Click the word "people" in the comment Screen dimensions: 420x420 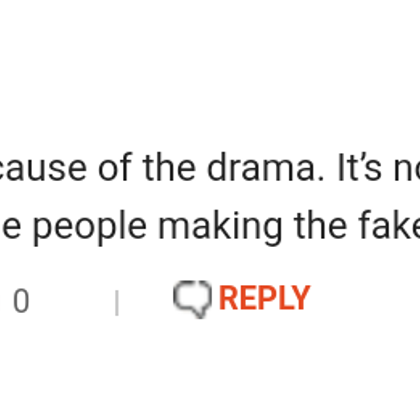coord(90,228)
